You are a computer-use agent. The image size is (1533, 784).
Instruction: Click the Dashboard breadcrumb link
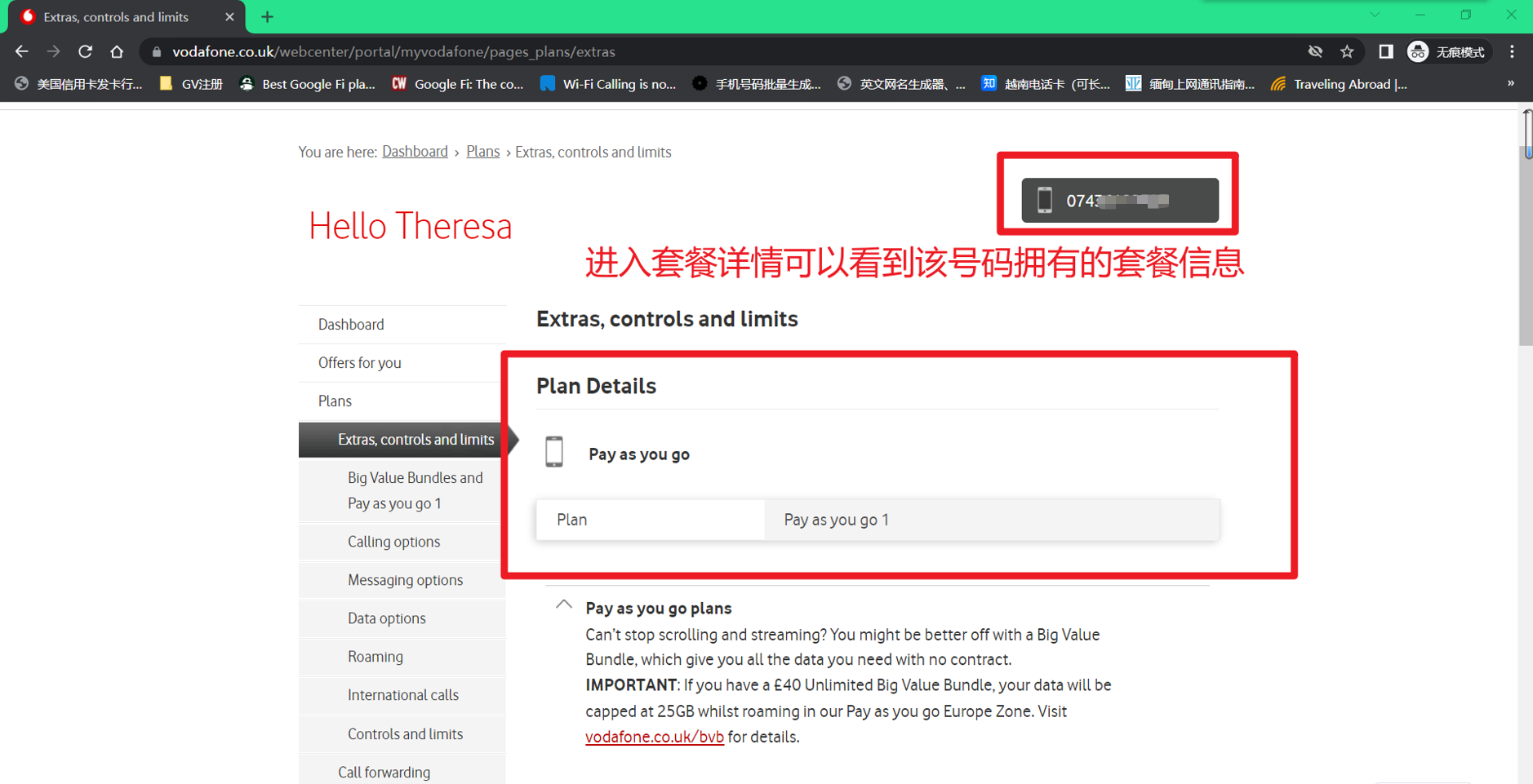(x=415, y=152)
